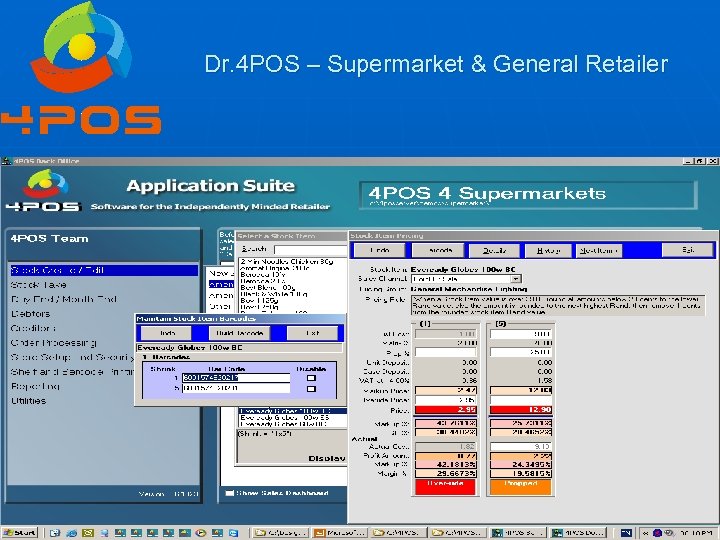Open the Creditors module
Screen dimensions: 720x540
tap(33, 328)
